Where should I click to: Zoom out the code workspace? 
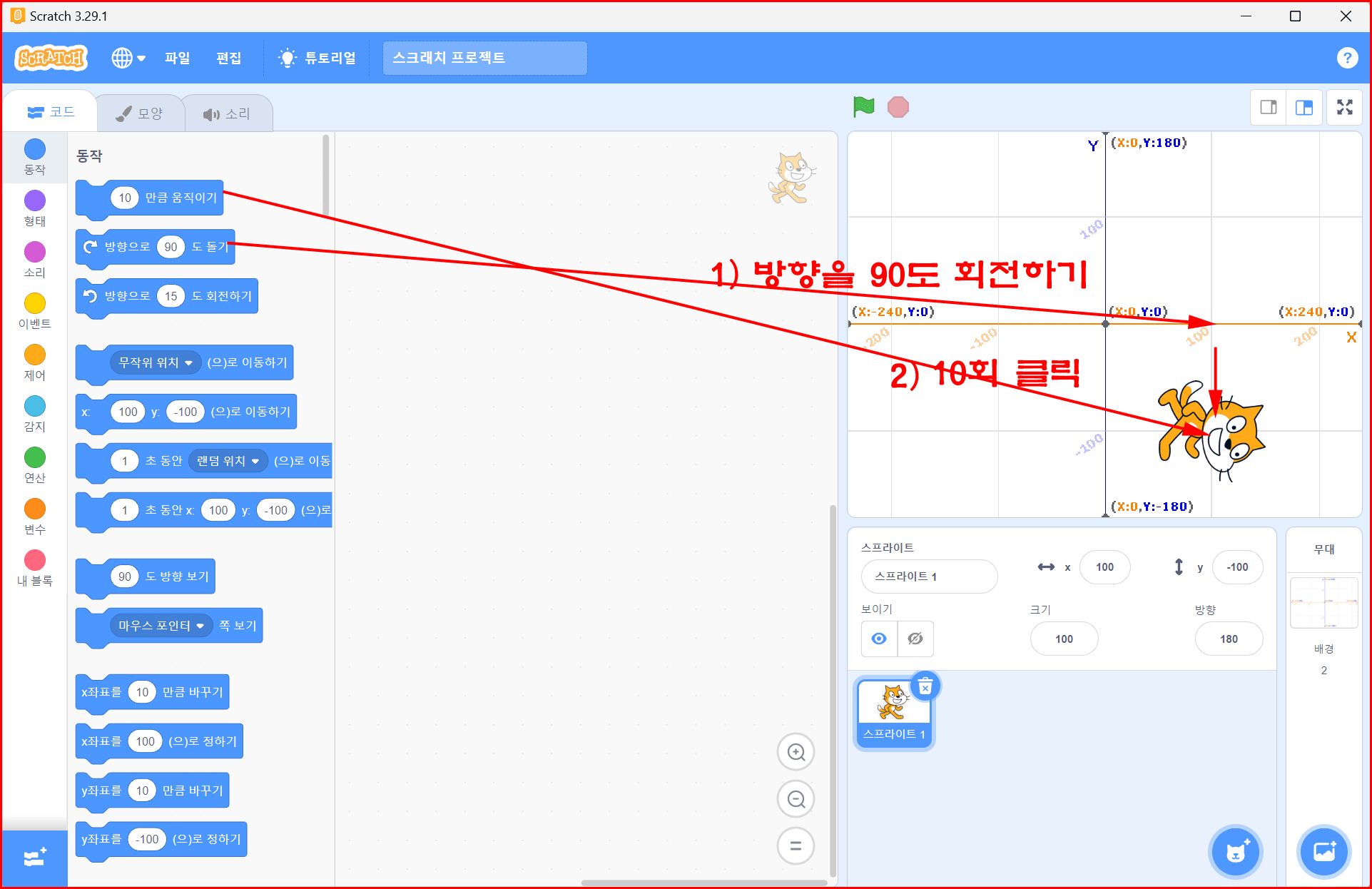point(796,799)
